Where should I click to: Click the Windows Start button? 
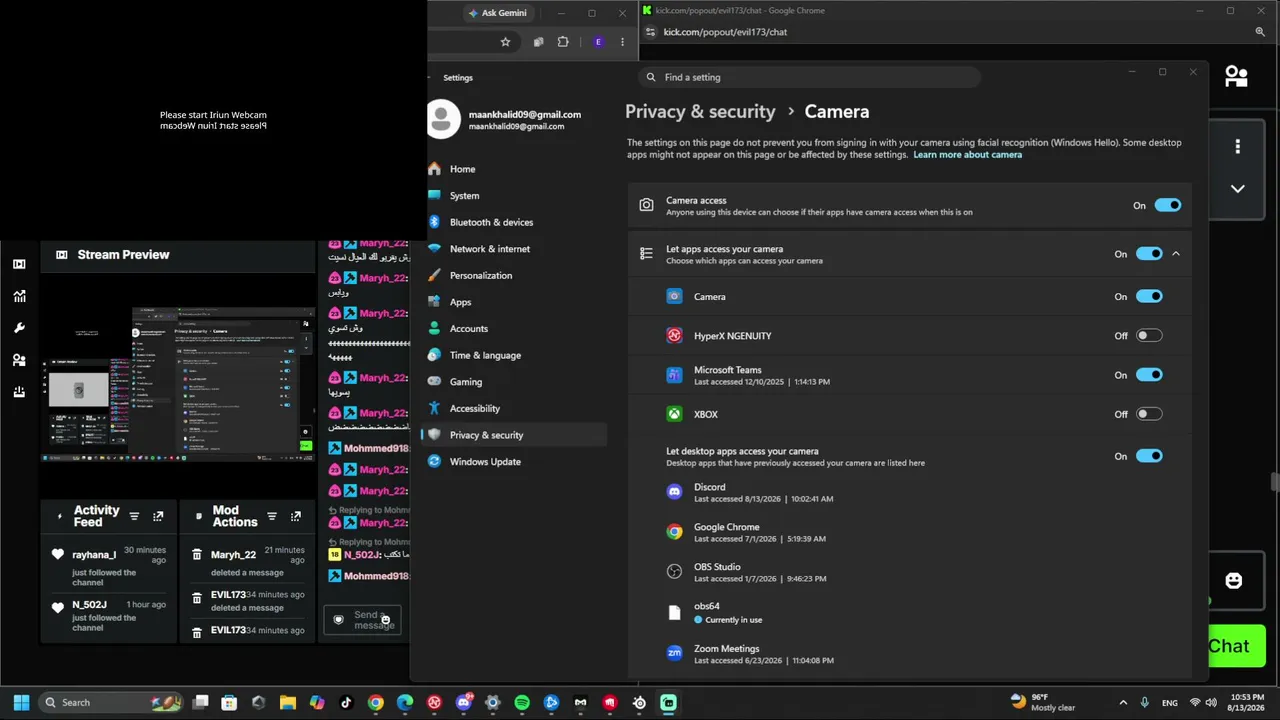pos(21,703)
